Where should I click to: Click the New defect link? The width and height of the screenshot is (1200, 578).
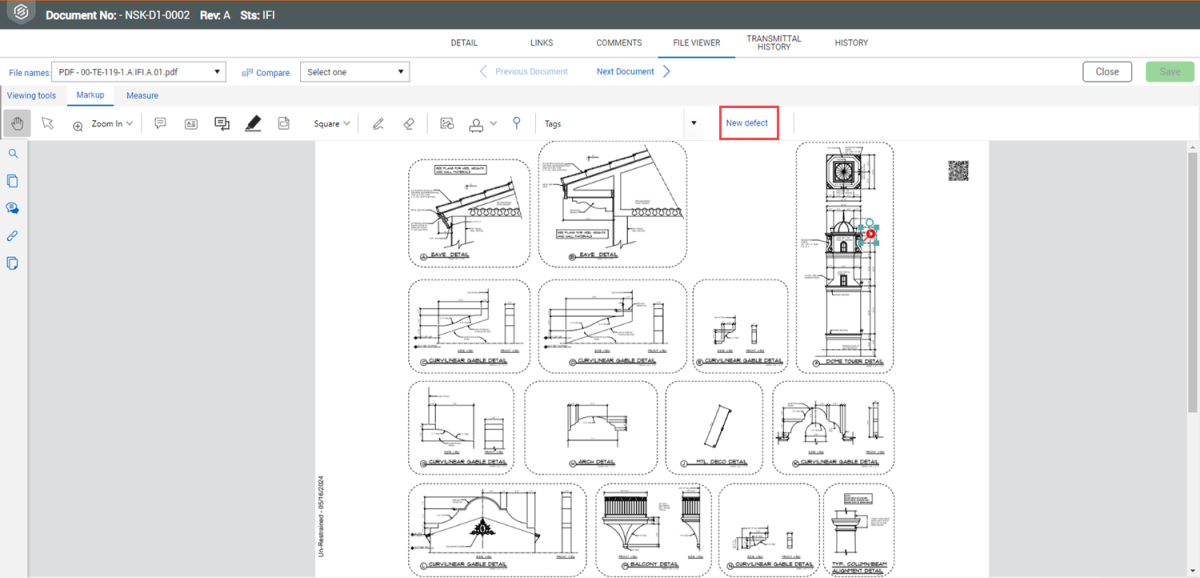coord(747,123)
